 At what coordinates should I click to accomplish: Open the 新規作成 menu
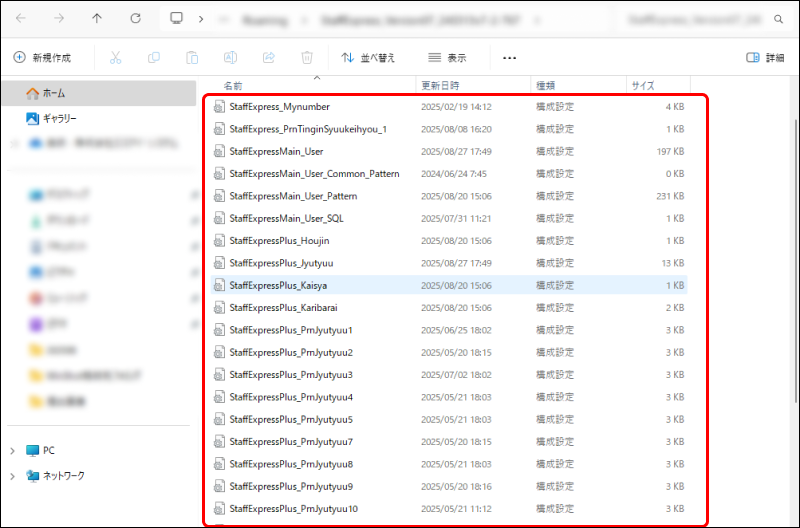pos(42,58)
